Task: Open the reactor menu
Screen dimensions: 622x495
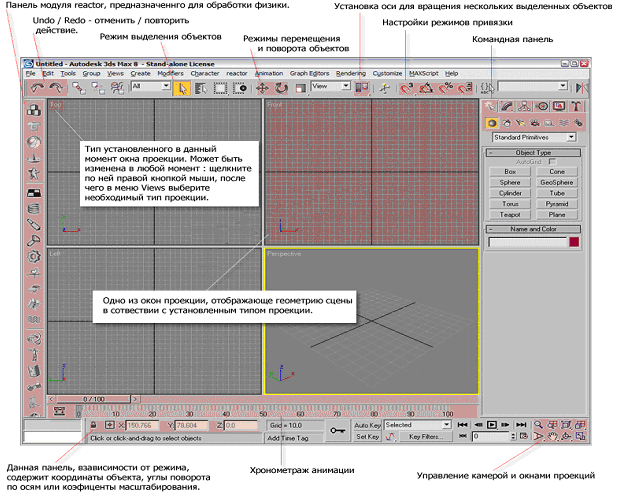Action: pyautogui.click(x=237, y=73)
